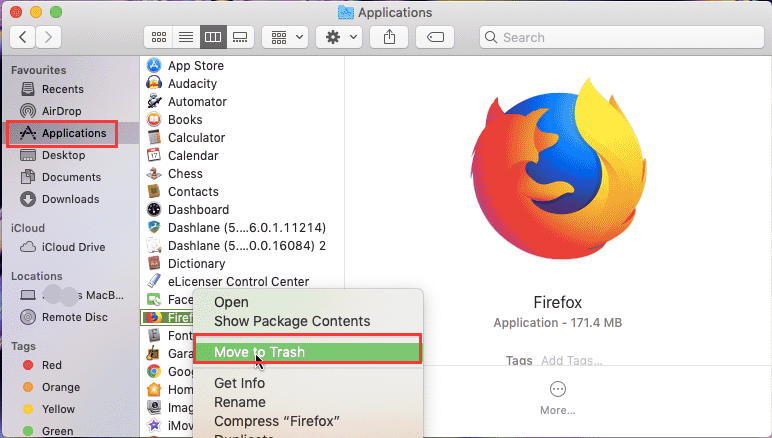Click the Share toolbar icon
Viewport: 772px width, 438px height.
coord(389,37)
